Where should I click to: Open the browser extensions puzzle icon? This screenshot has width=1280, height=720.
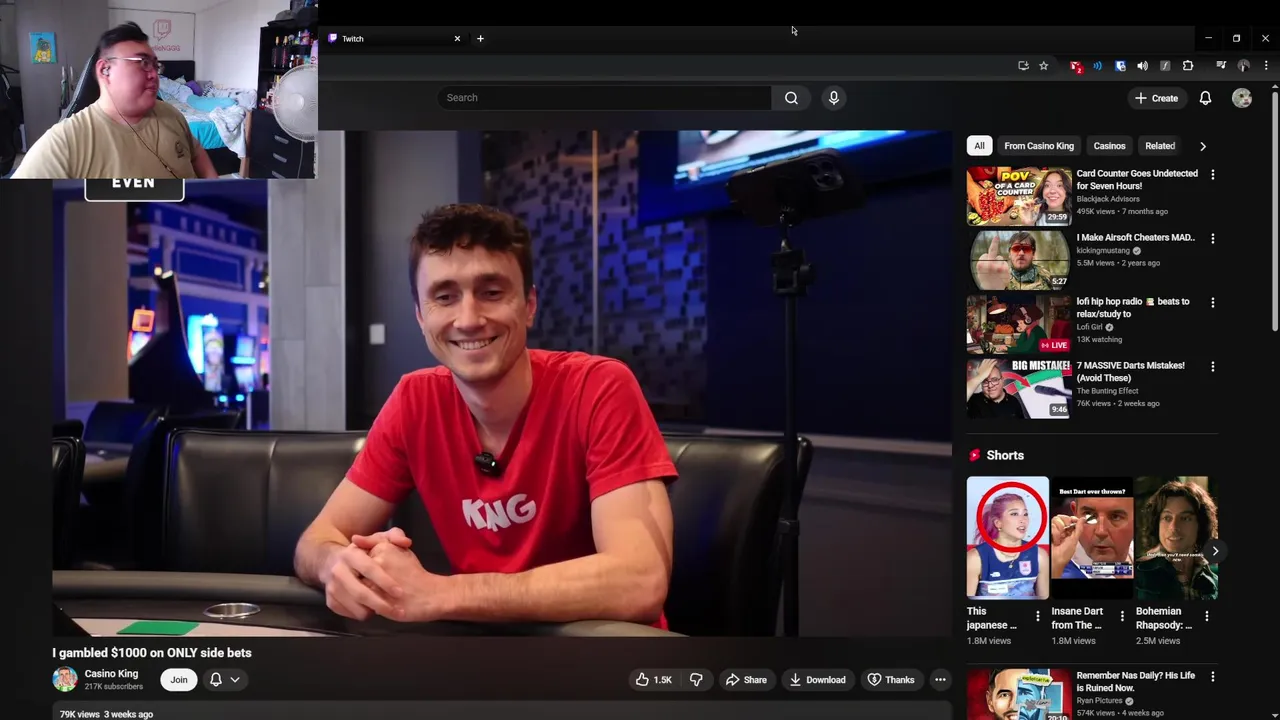1188,66
